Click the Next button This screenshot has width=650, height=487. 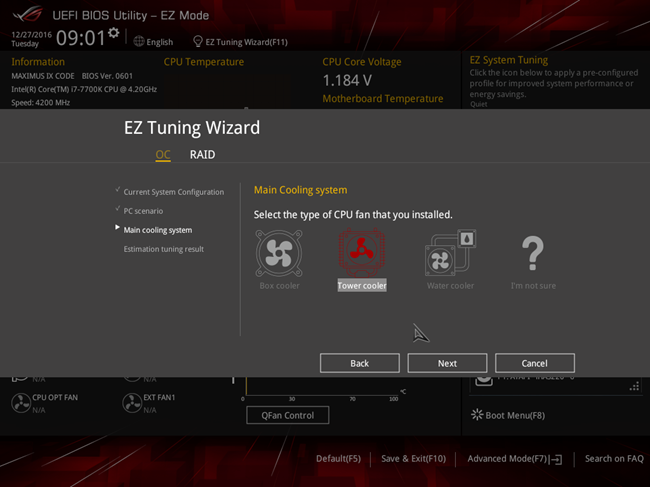point(447,363)
